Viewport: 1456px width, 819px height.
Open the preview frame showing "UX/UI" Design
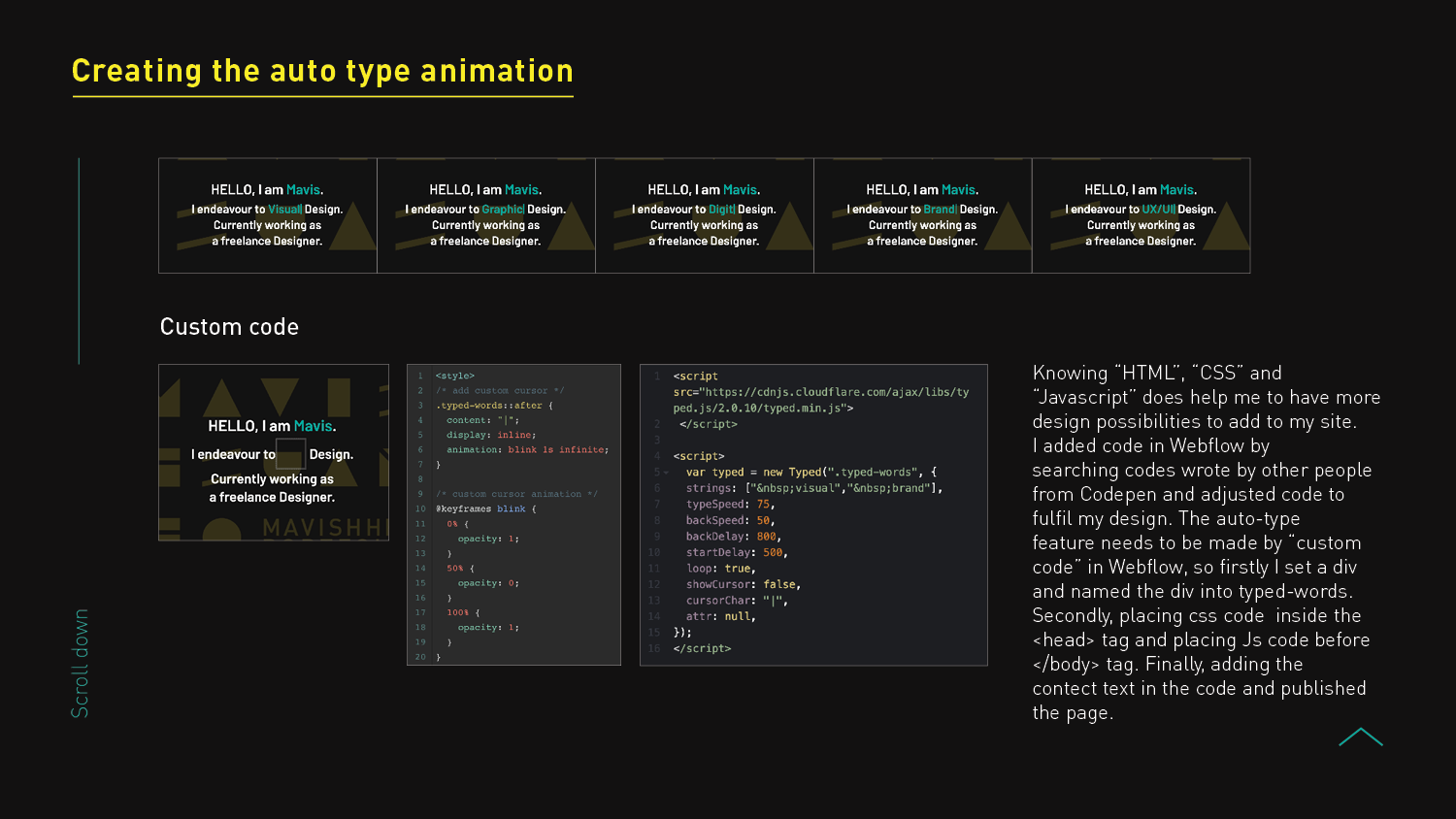[x=1142, y=215]
